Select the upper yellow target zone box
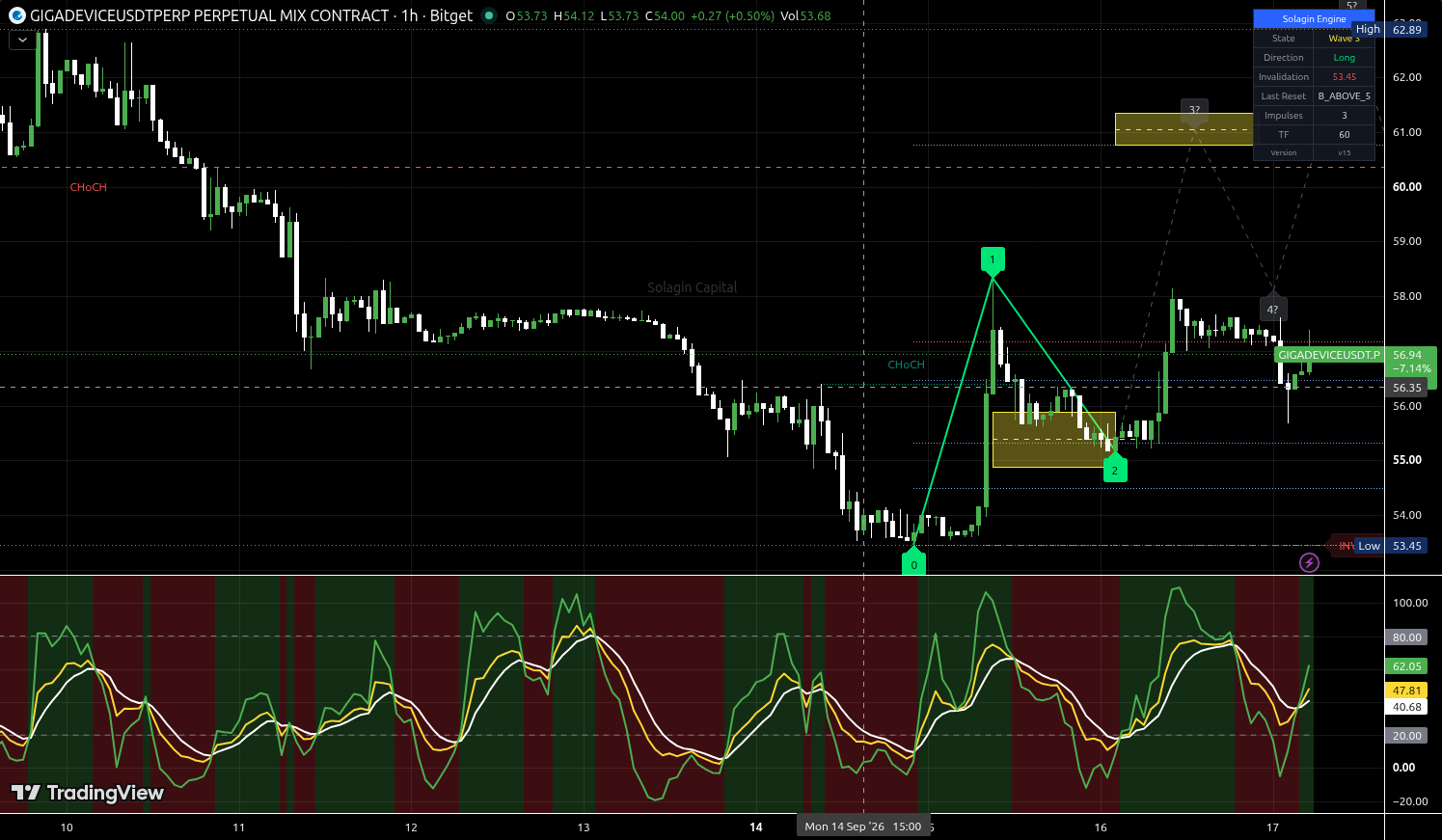The width and height of the screenshot is (1442, 840). point(1184,129)
